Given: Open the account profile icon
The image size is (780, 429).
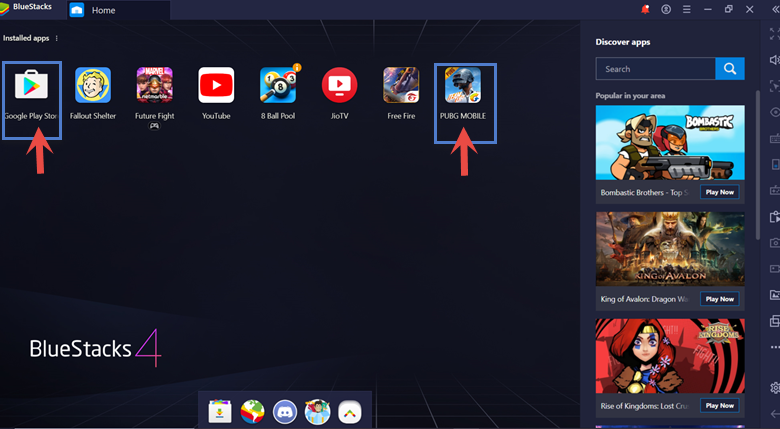Looking at the screenshot, I should [x=666, y=9].
